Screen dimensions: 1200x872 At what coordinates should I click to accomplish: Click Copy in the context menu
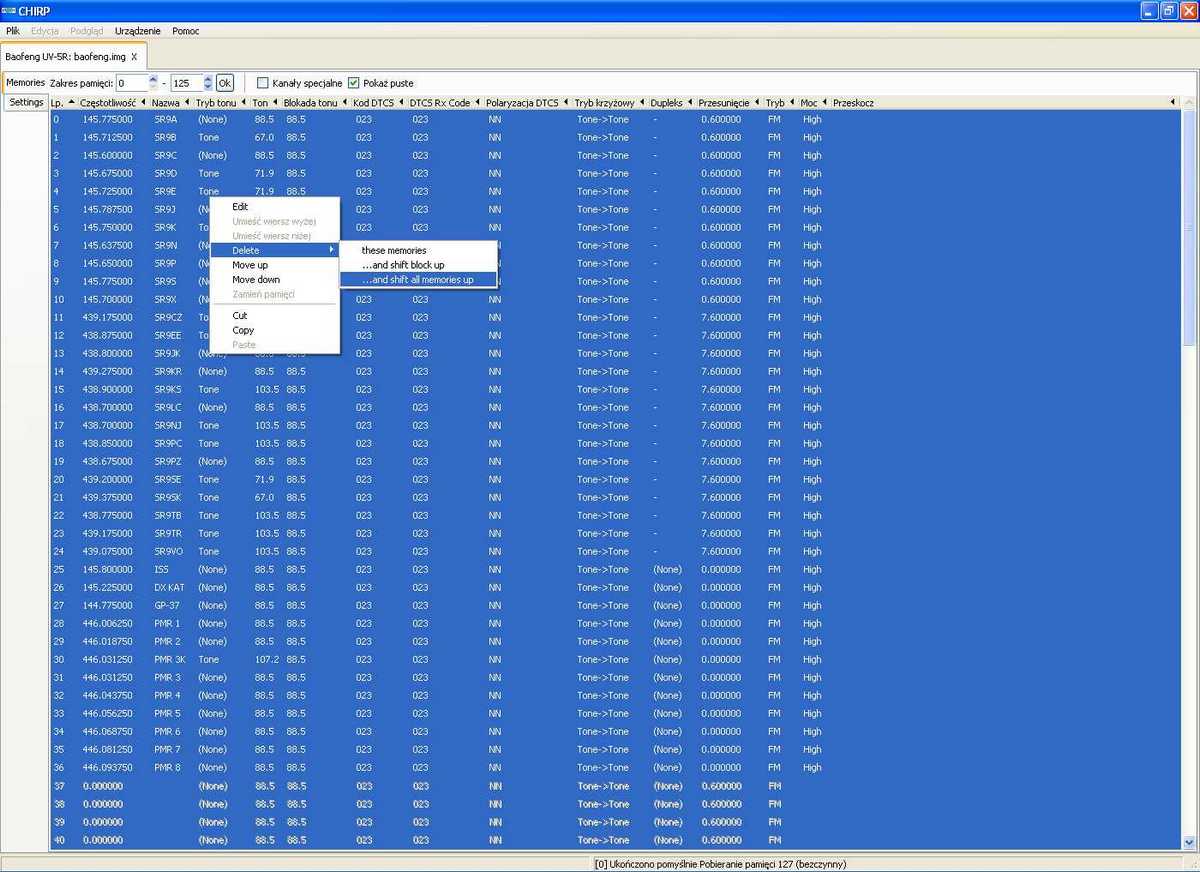coord(243,330)
